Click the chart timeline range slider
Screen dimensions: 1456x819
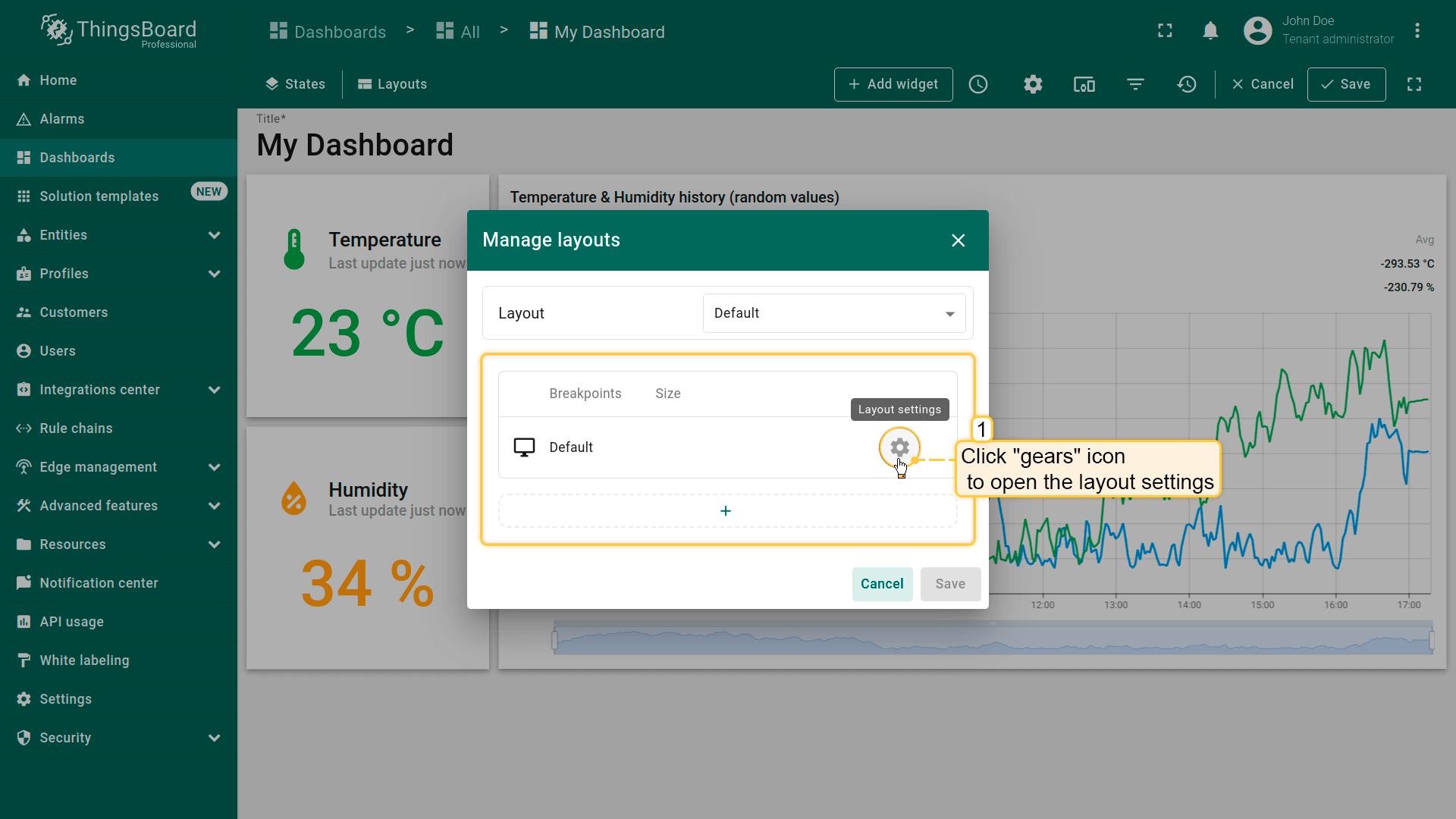[992, 639]
